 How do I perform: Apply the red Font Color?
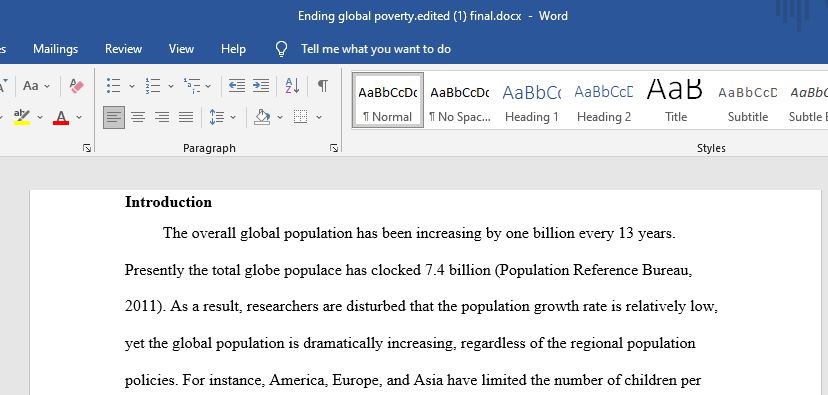(61, 117)
